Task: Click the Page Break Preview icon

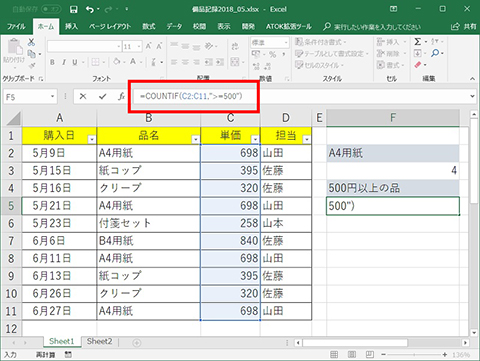Action: point(369,354)
